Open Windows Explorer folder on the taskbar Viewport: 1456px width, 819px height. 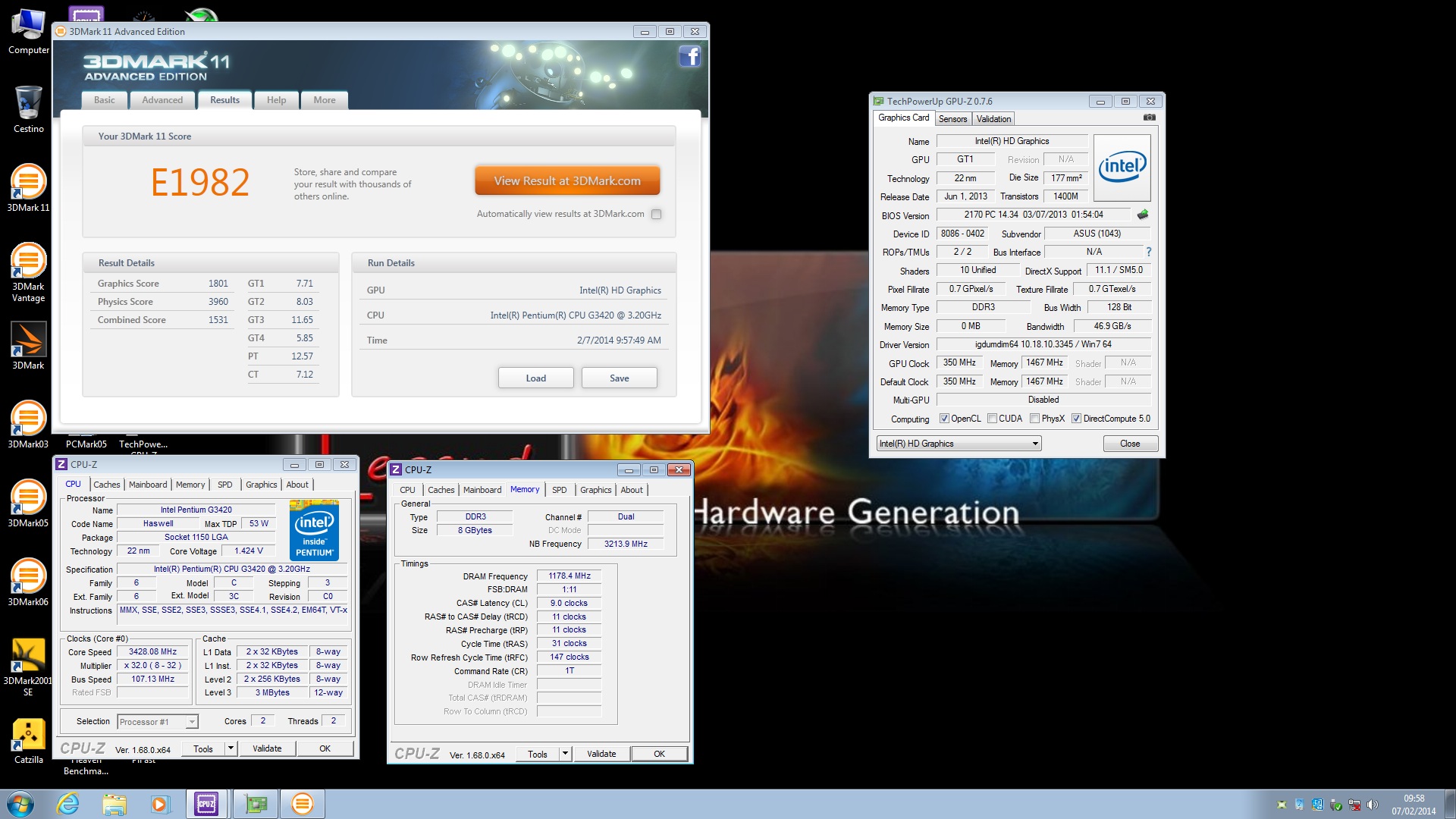coord(115,804)
